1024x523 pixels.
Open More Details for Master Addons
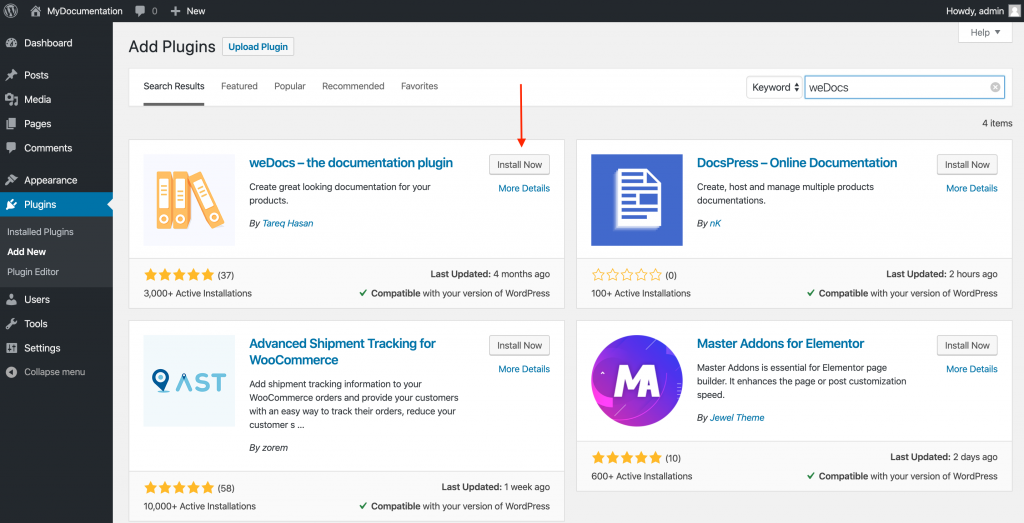click(972, 369)
